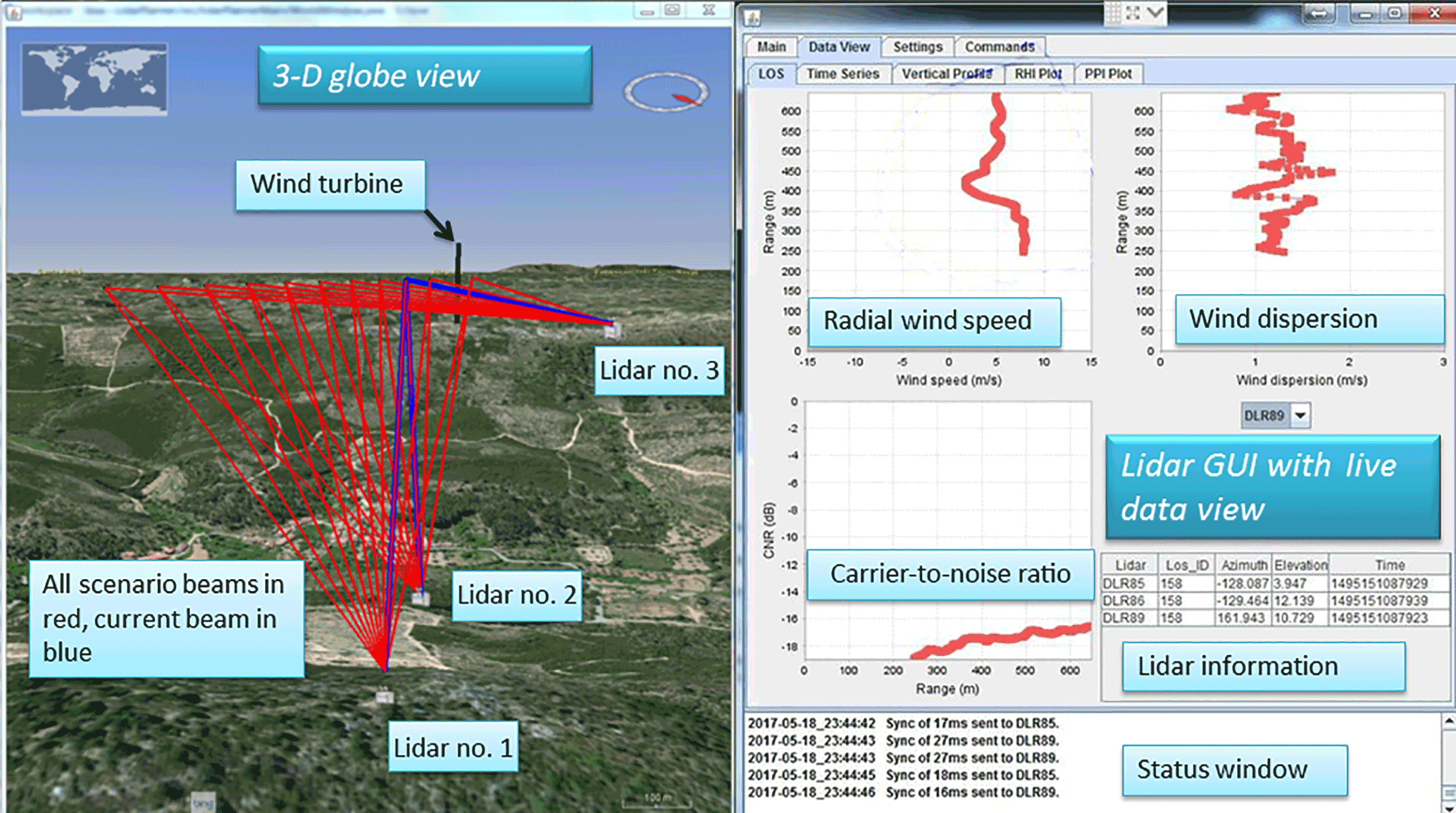Click the dotted grid handle icon
Screen dimensions: 1456x813
[x=1112, y=13]
